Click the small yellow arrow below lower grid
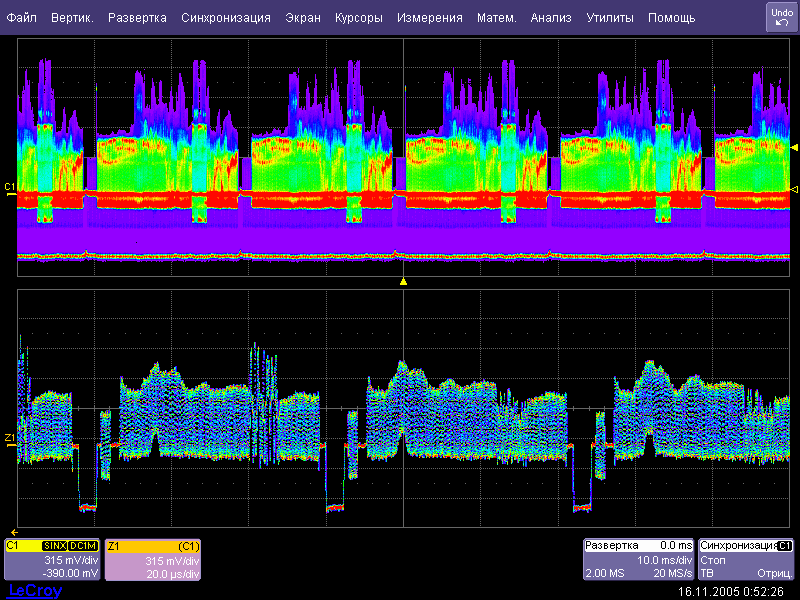This screenshot has height=600, width=800. coord(14,531)
